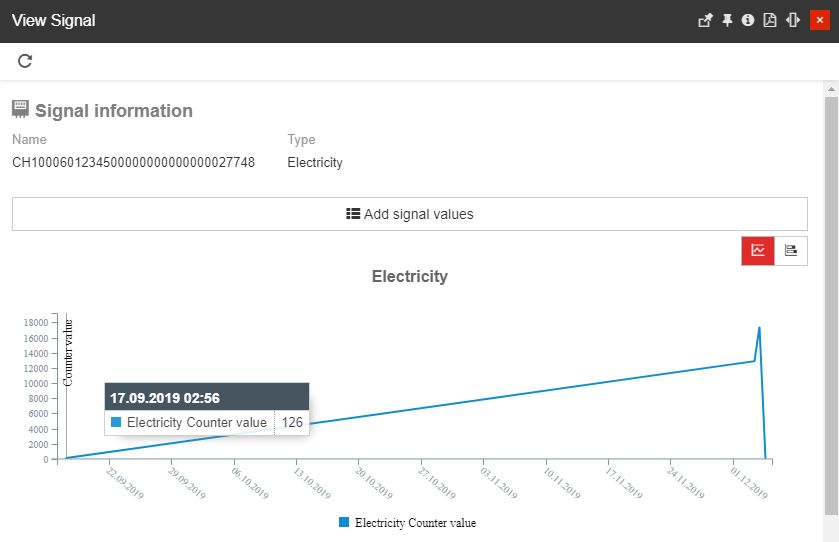Show the info icon details

(748, 21)
